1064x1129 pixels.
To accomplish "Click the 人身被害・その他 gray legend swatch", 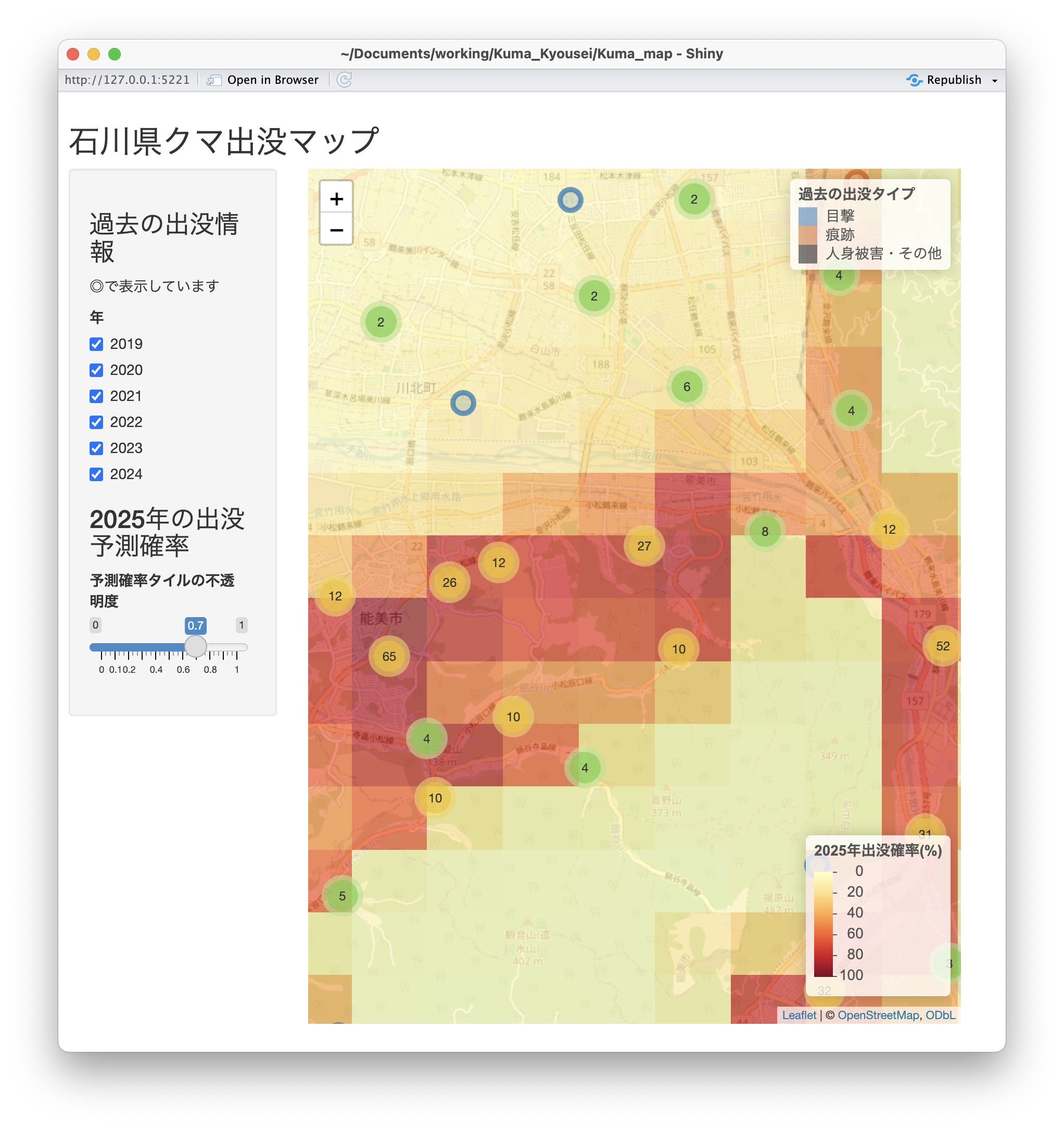I will [x=807, y=254].
